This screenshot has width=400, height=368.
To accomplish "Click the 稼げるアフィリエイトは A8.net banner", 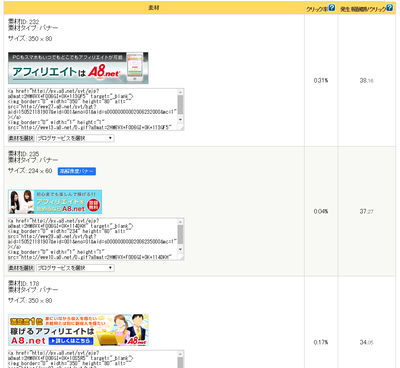I will point(78,330).
